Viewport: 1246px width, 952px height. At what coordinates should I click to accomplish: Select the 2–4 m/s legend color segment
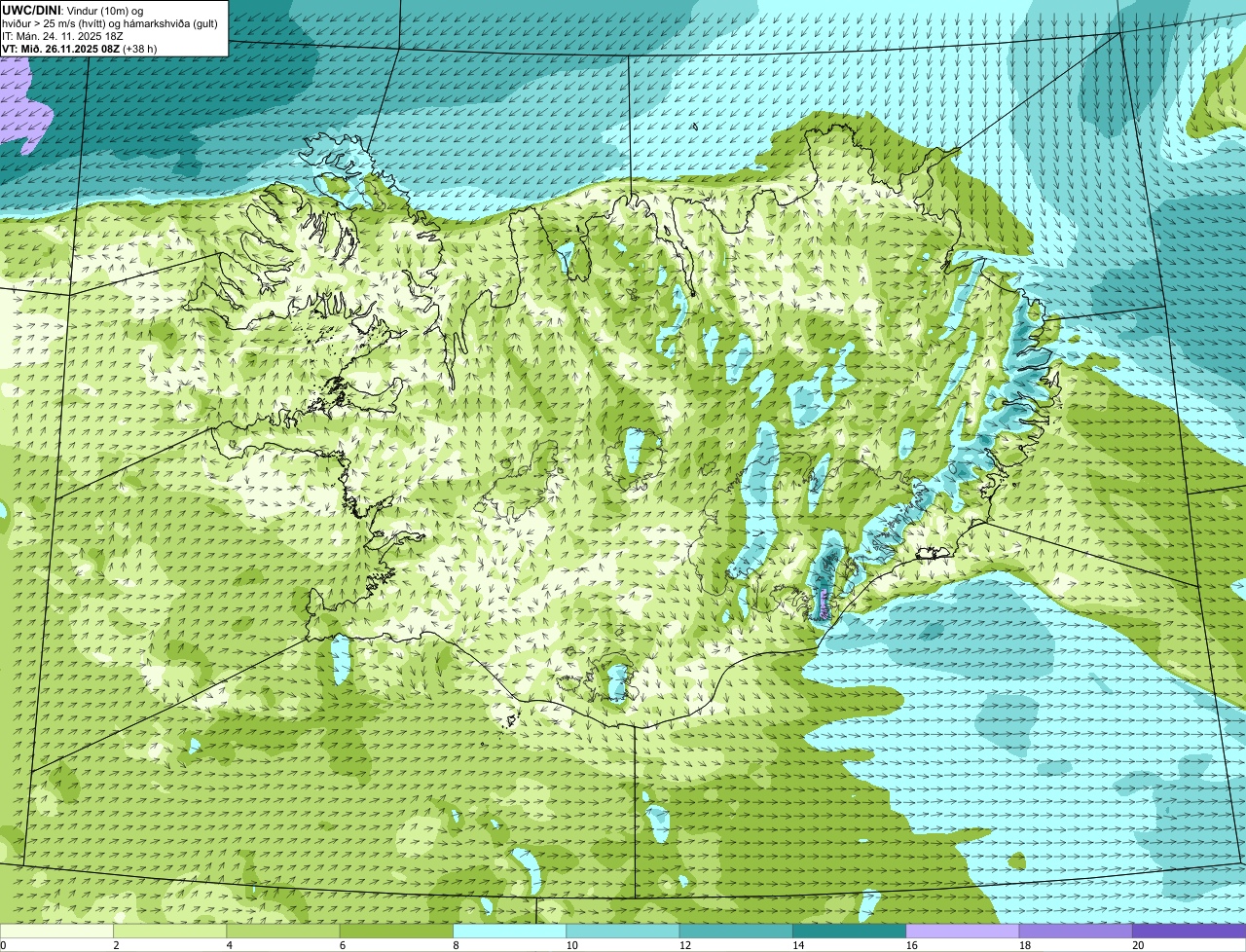(x=170, y=931)
